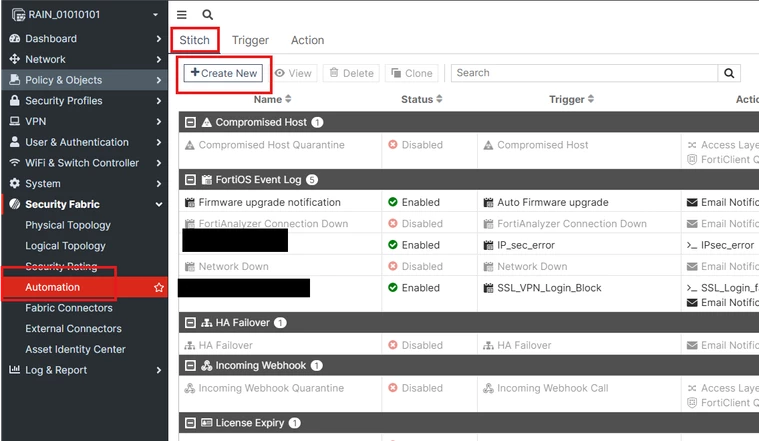759x441 pixels.
Task: Click the Network arrows icon
Action: [15, 59]
